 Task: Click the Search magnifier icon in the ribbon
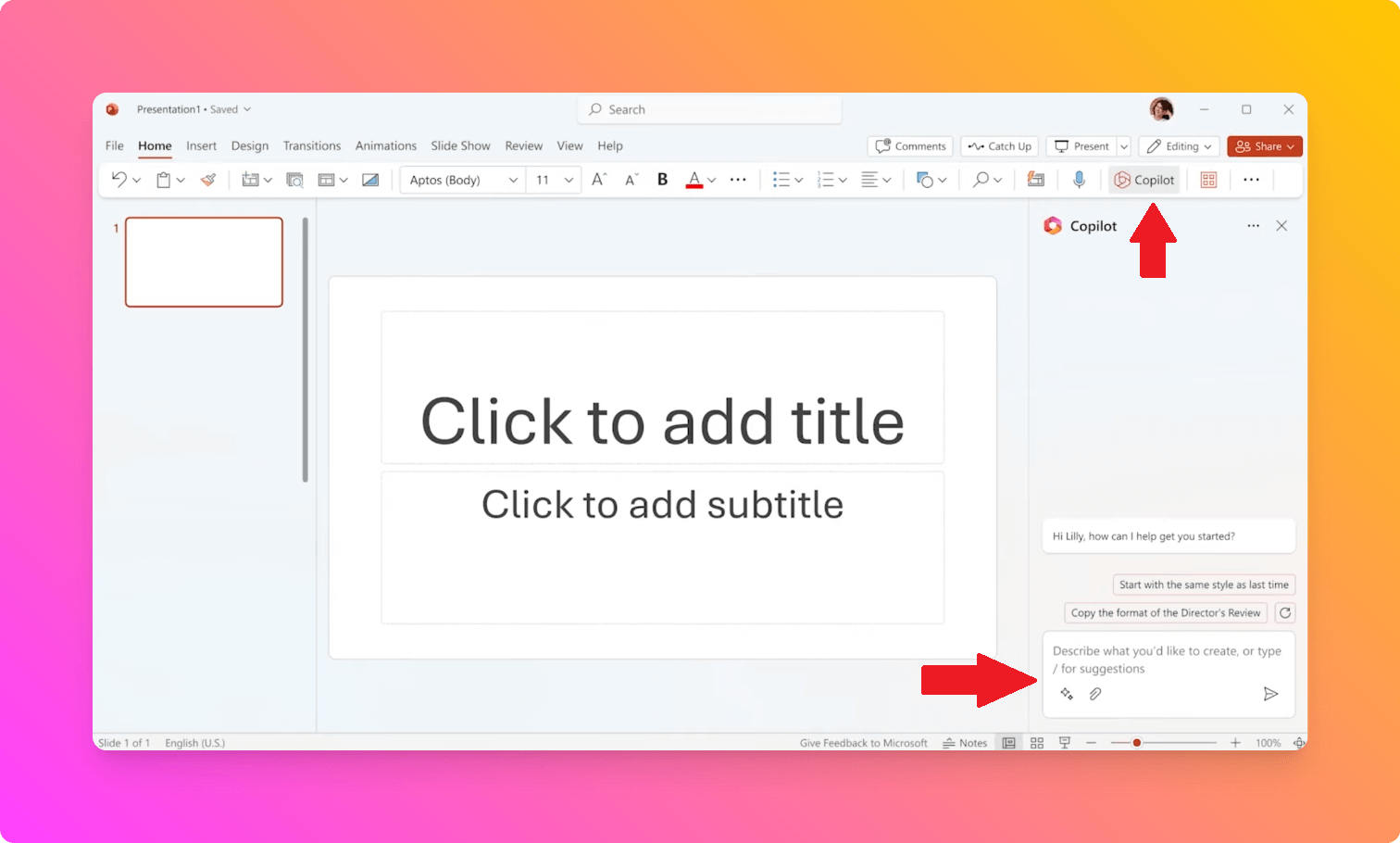pos(981,179)
